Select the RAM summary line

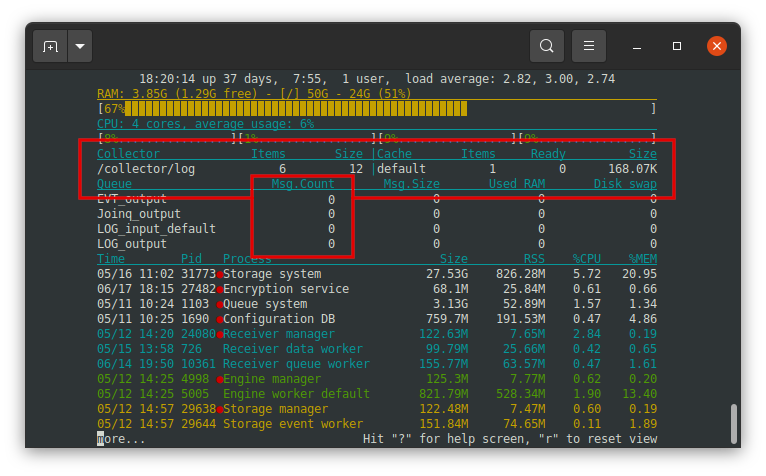tap(254, 94)
